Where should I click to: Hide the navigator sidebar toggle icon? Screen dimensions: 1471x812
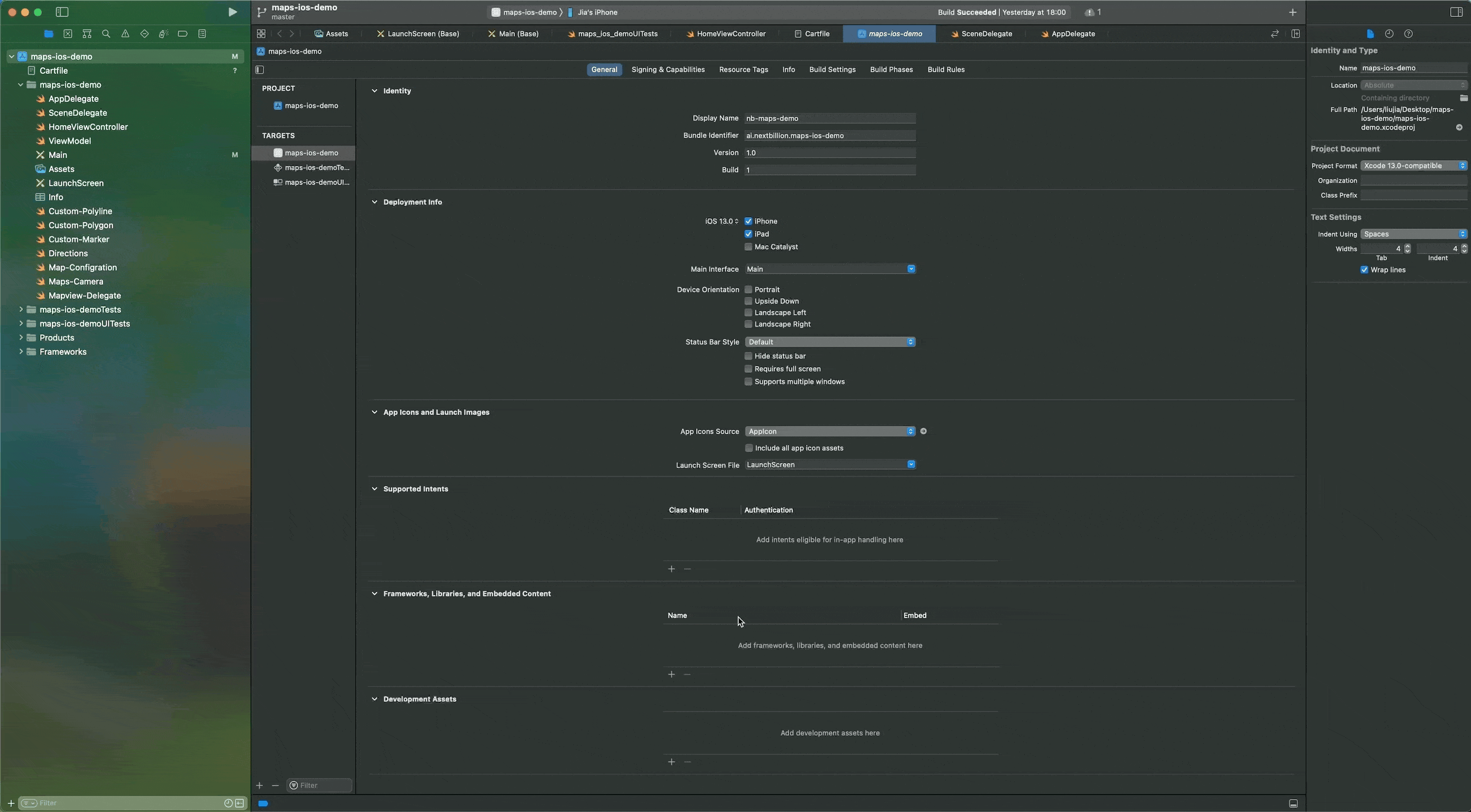62,12
